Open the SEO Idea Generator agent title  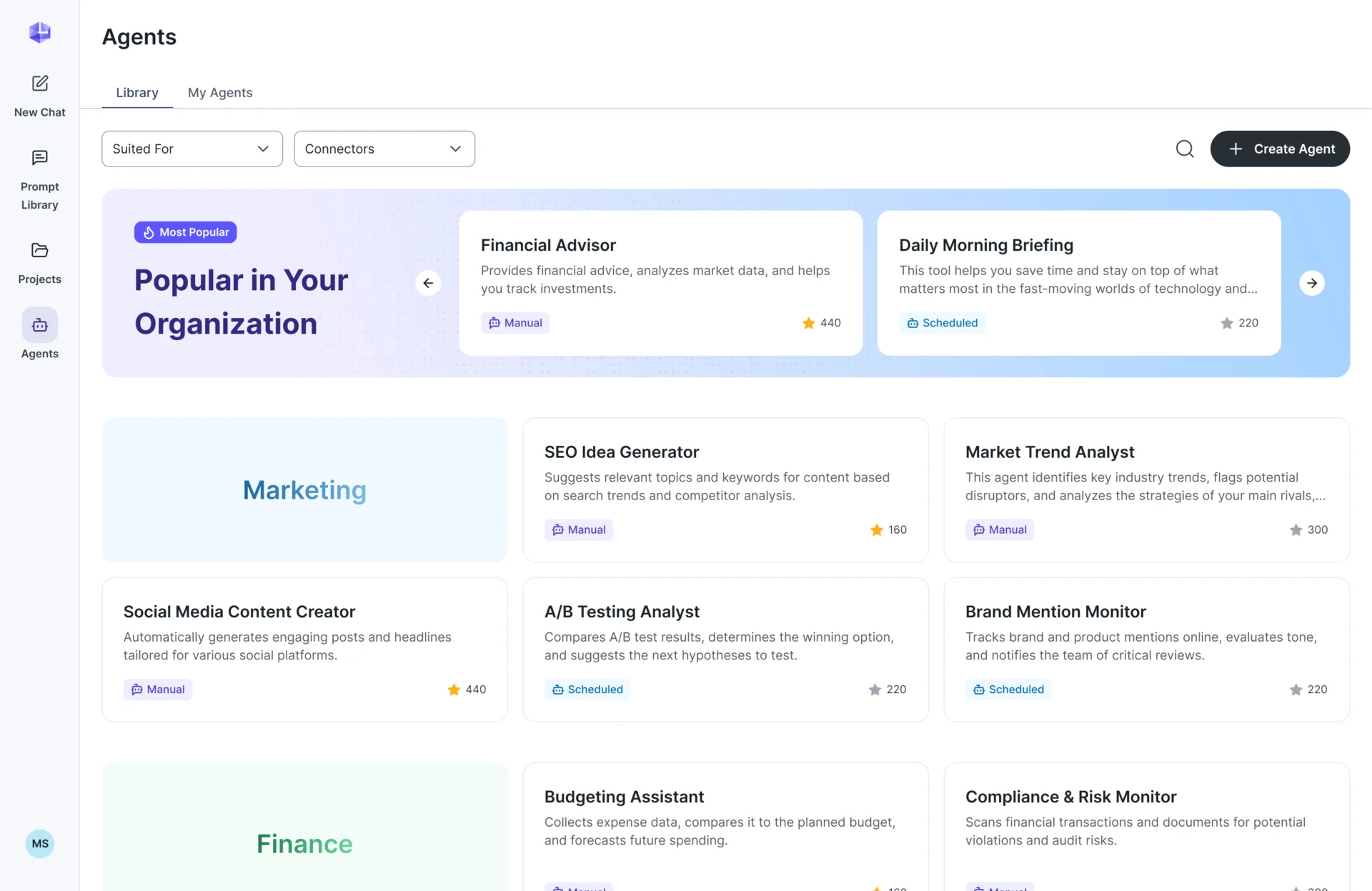click(622, 452)
